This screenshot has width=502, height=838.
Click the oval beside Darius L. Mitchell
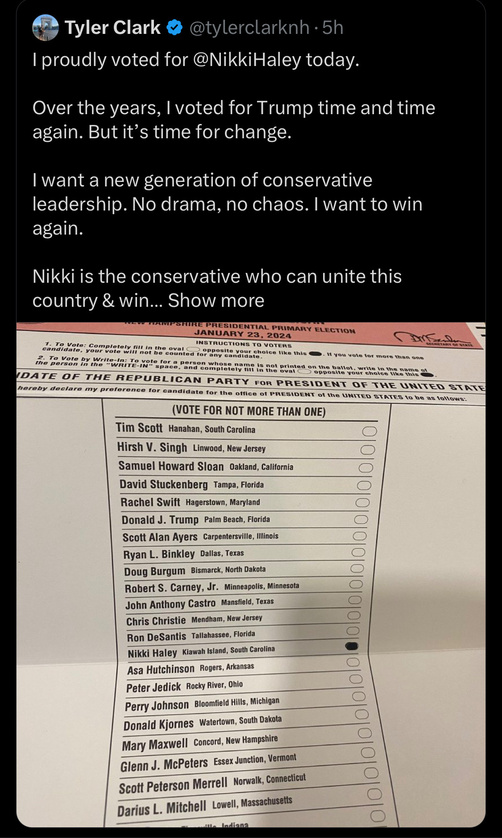(375, 794)
